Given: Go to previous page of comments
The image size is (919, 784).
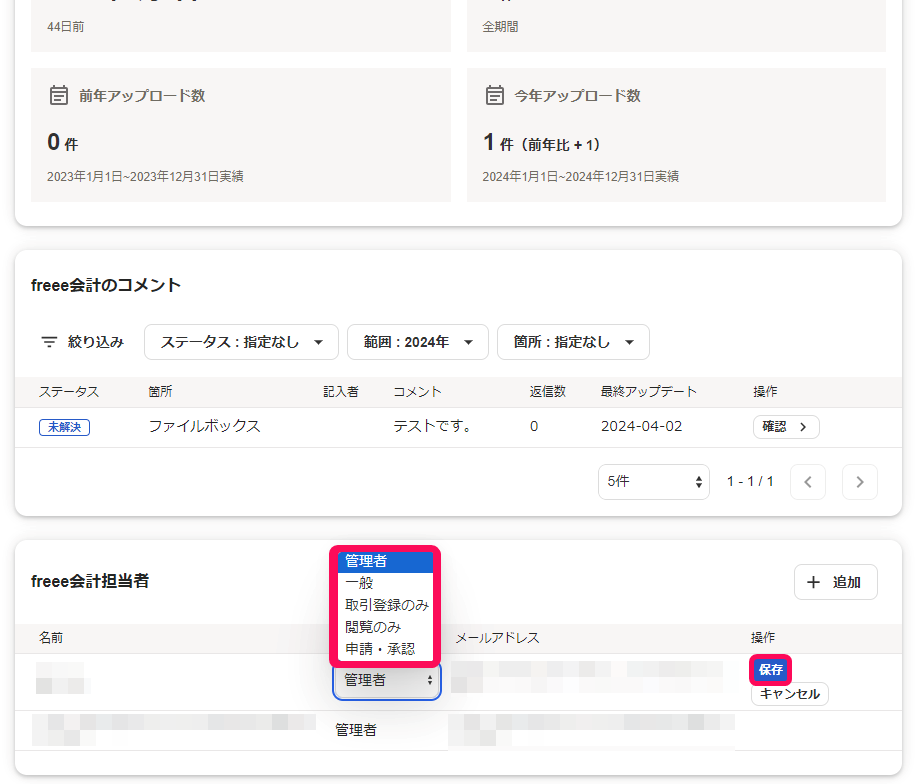Looking at the screenshot, I should click(808, 482).
